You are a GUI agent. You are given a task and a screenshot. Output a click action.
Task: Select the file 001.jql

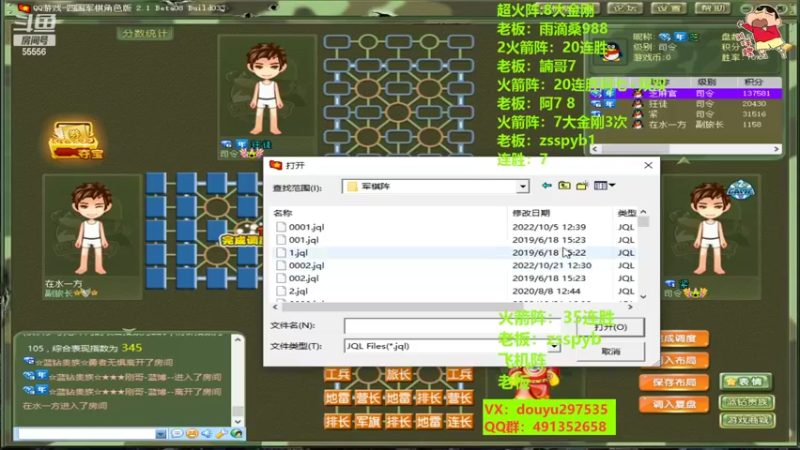click(304, 240)
